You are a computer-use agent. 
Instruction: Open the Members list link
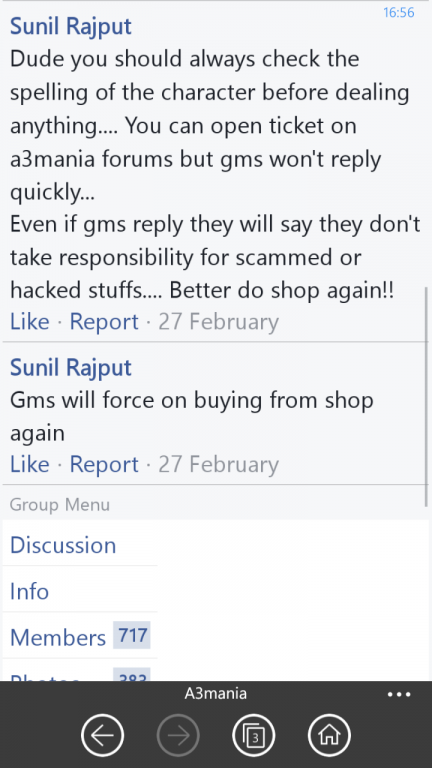point(58,637)
